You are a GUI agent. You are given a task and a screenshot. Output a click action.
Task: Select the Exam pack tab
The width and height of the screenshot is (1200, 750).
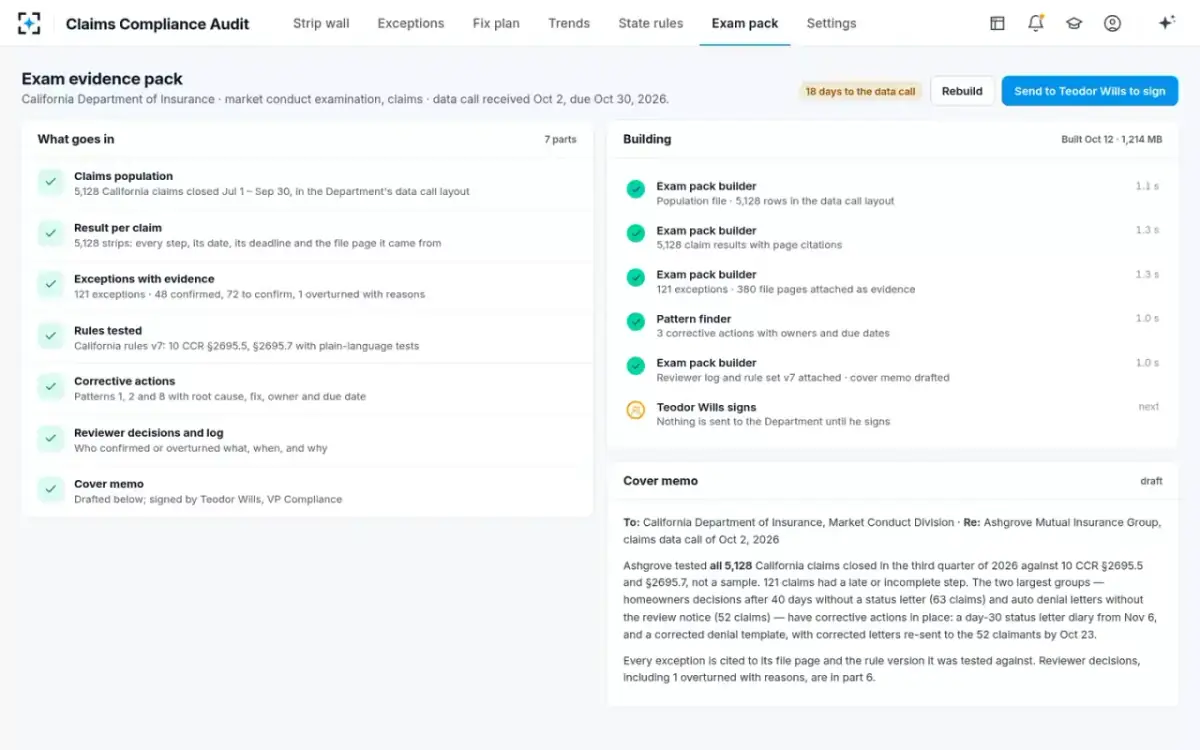pos(745,23)
